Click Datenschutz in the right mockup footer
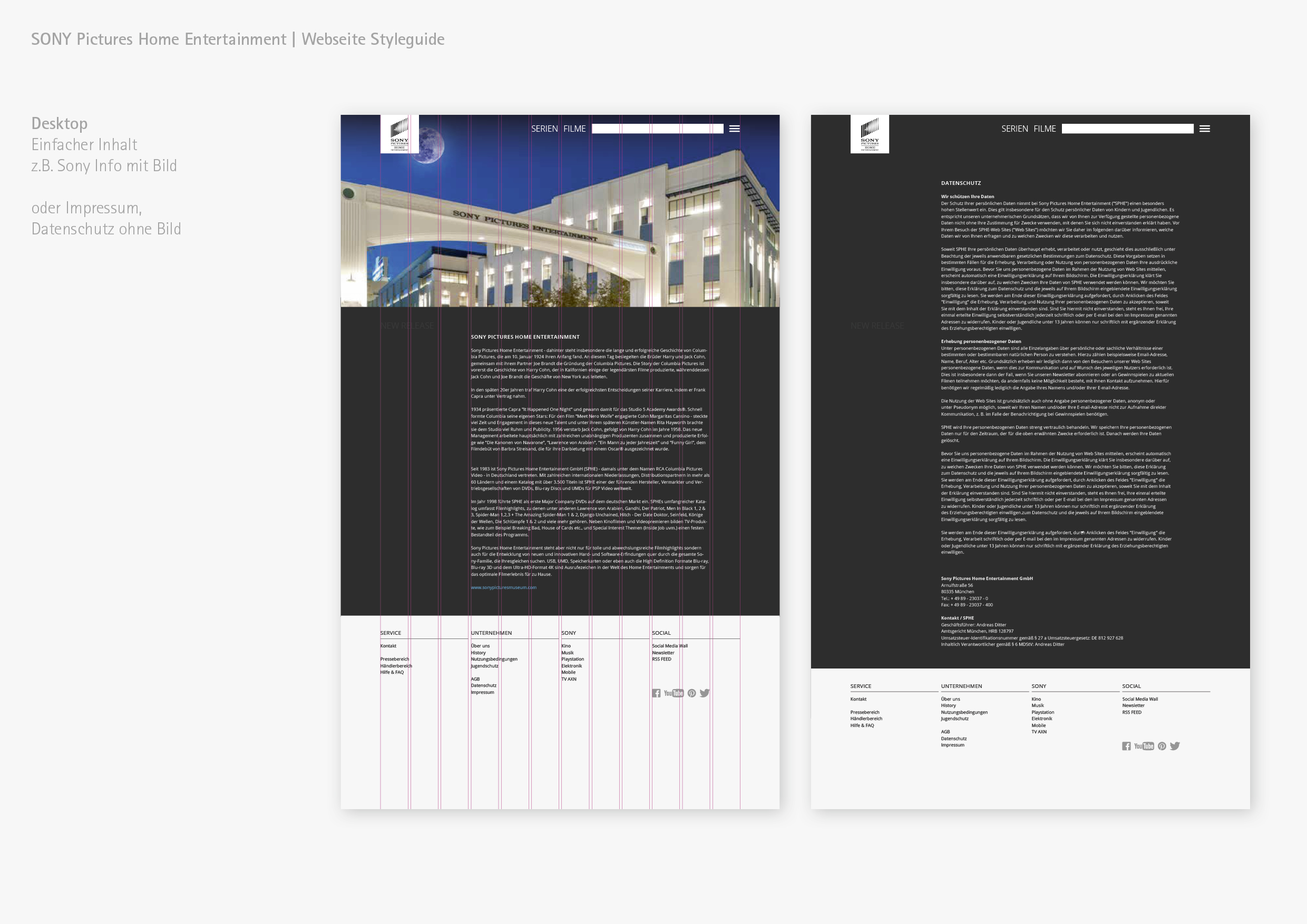Image resolution: width=1307 pixels, height=924 pixels. 954,739
